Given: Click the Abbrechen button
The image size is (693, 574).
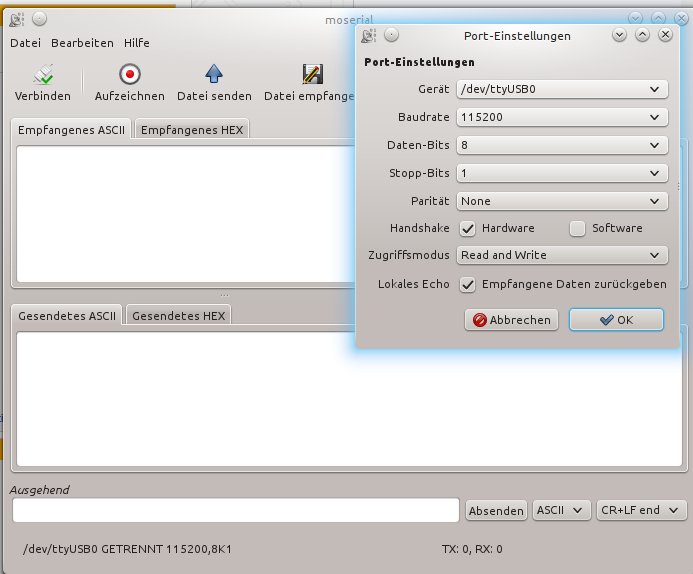Looking at the screenshot, I should [x=511, y=320].
